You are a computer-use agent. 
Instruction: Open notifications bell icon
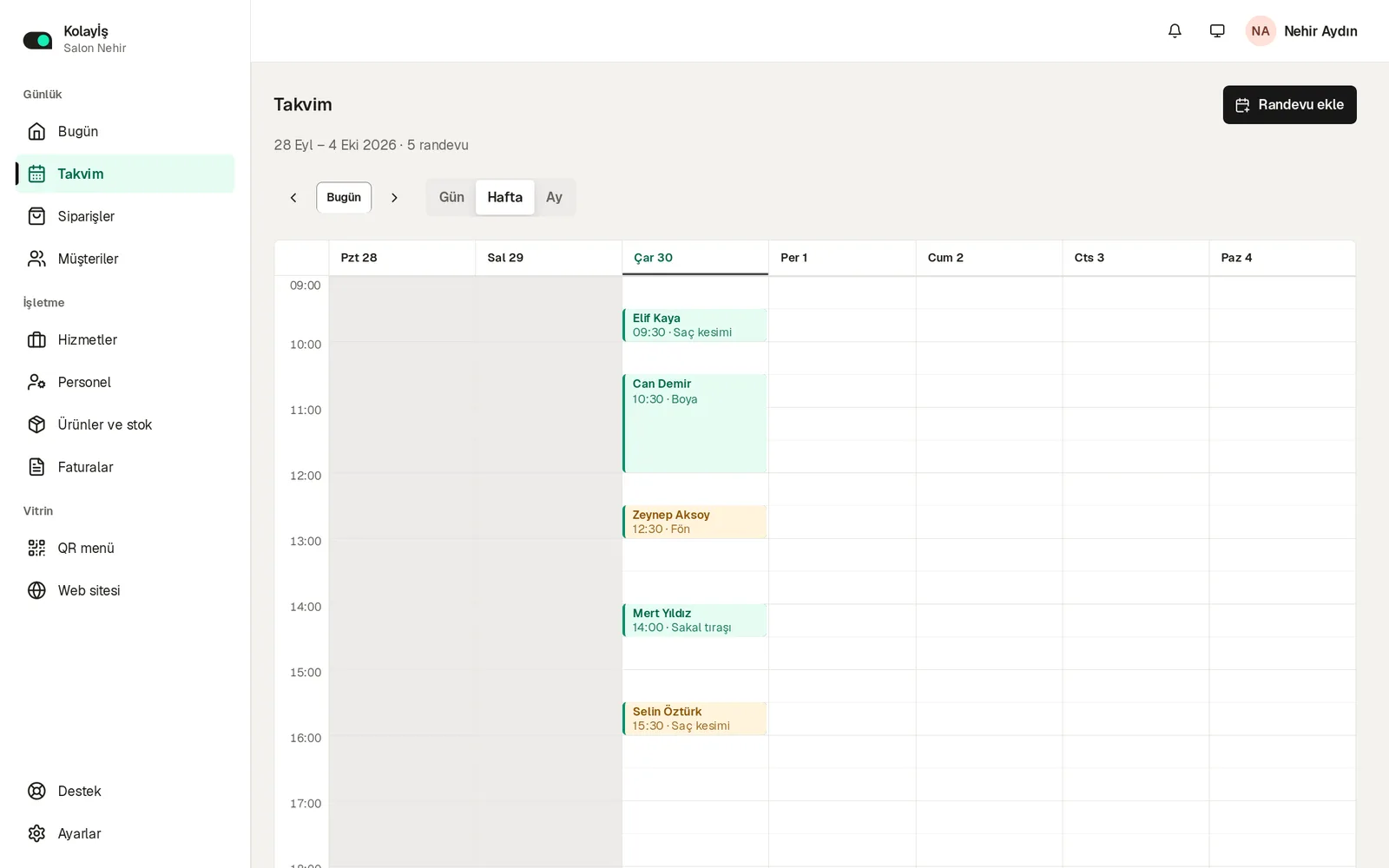tap(1175, 31)
